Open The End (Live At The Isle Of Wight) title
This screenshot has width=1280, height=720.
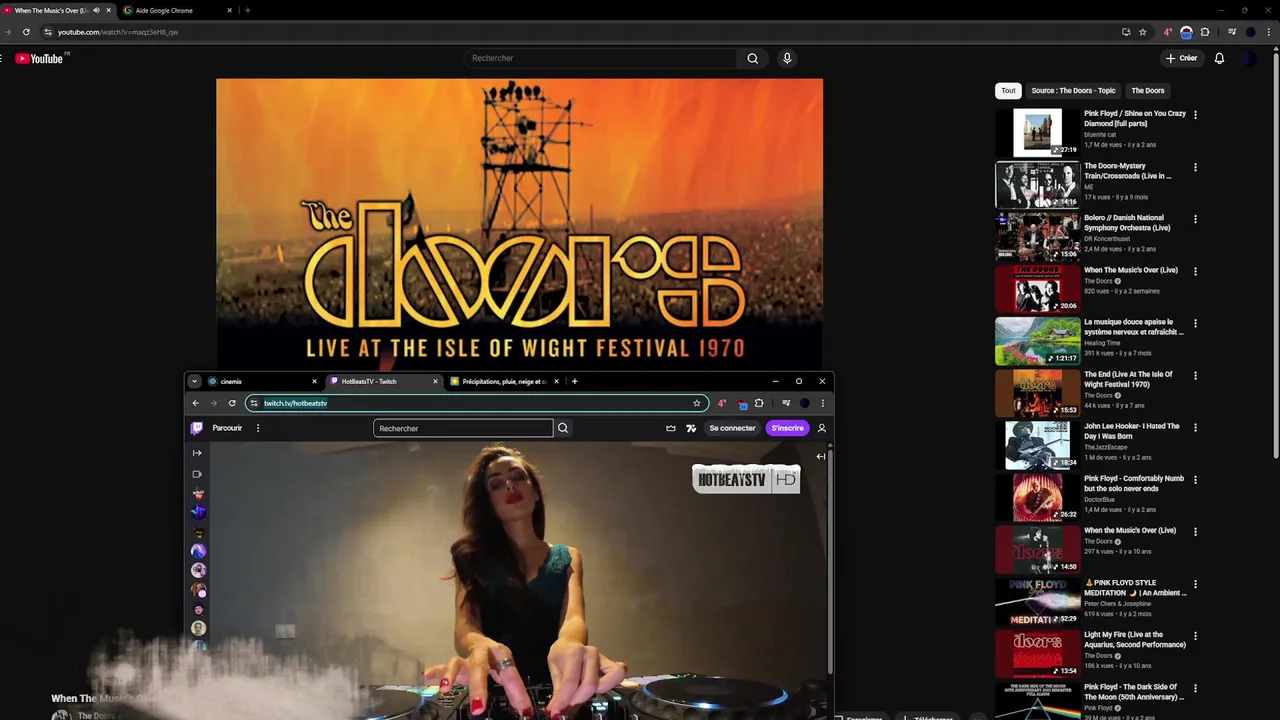coord(1128,379)
